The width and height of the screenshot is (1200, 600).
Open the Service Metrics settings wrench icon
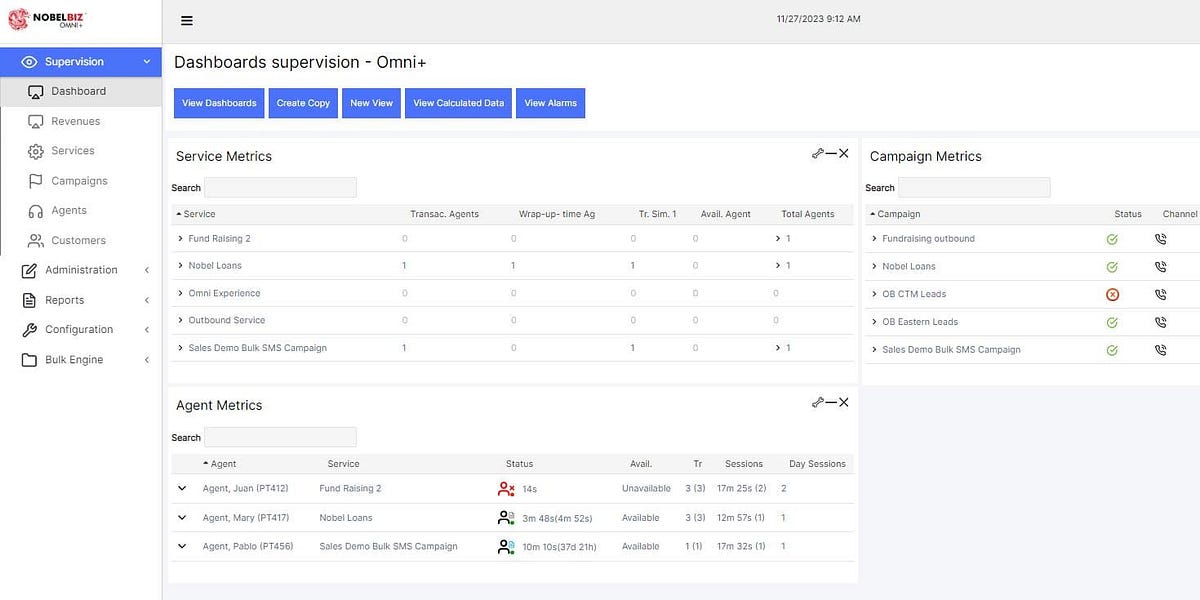[x=817, y=153]
